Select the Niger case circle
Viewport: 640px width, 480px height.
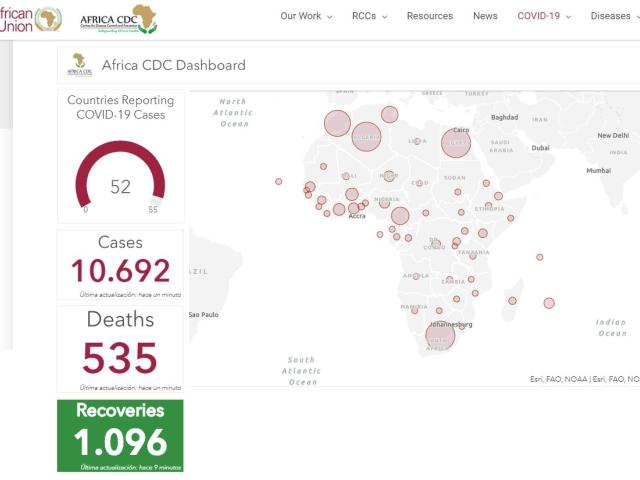click(x=389, y=176)
